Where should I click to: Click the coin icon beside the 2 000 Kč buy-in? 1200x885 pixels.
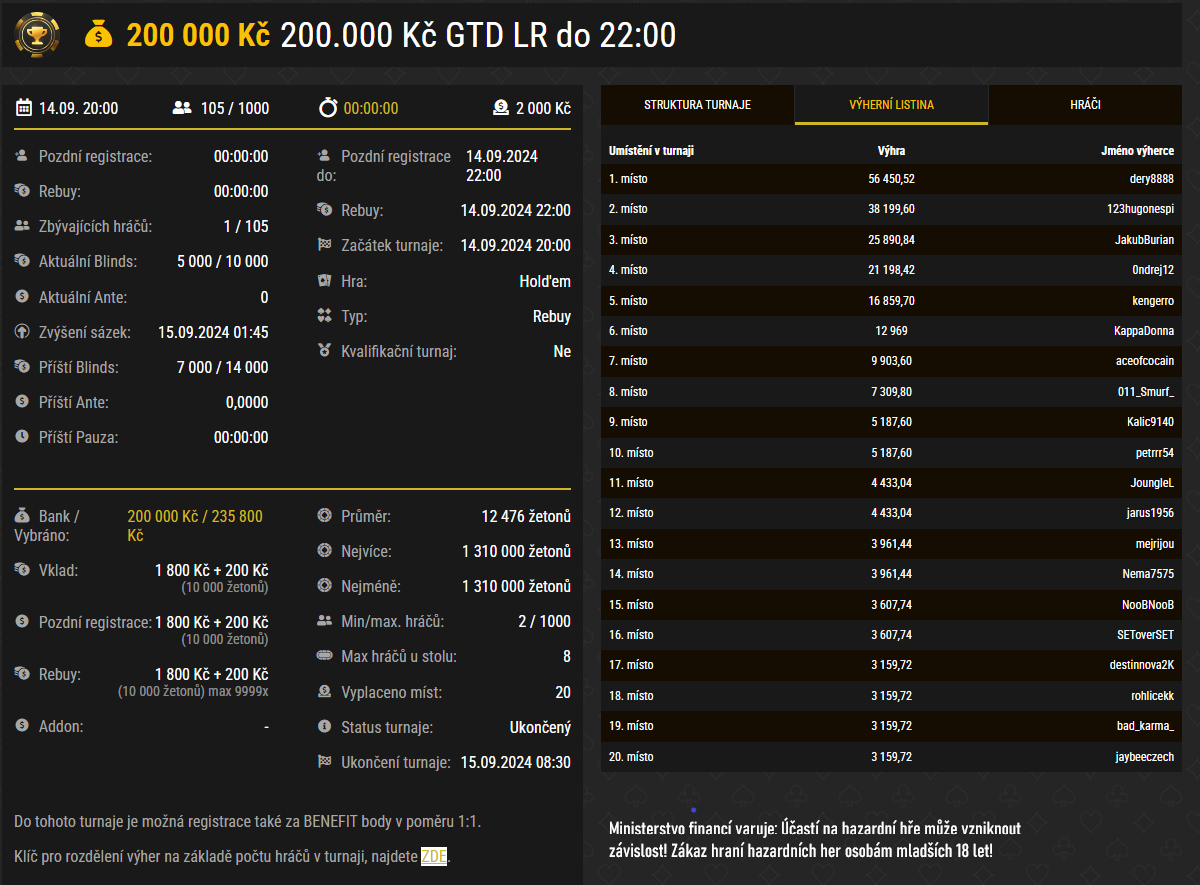(x=500, y=107)
